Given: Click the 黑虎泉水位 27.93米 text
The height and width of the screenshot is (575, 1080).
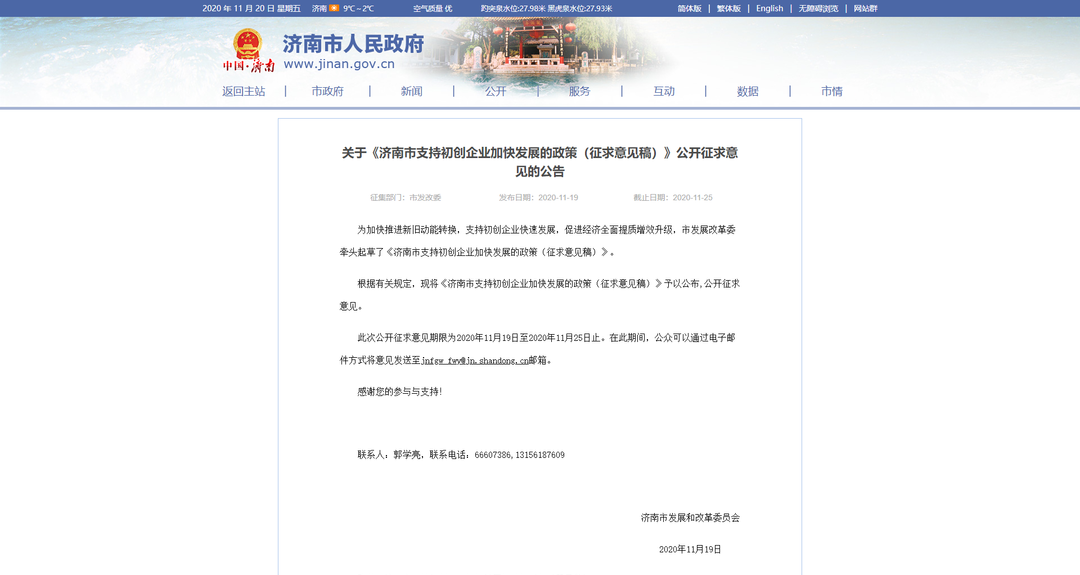Looking at the screenshot, I should click(580, 8).
